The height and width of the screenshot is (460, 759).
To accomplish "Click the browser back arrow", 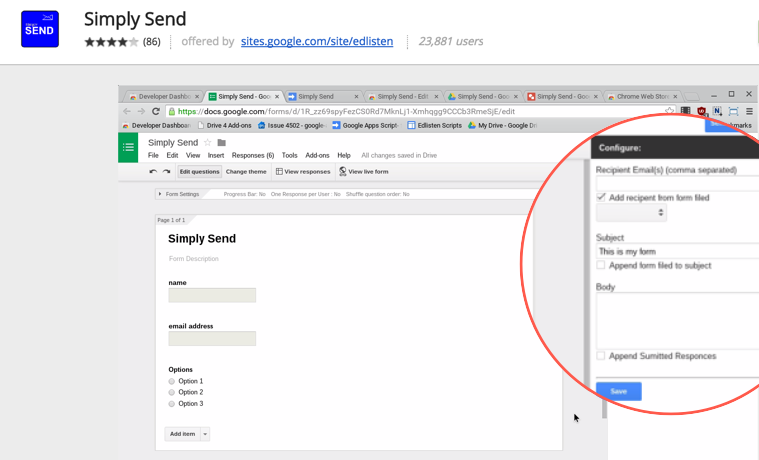I will [x=127, y=111].
